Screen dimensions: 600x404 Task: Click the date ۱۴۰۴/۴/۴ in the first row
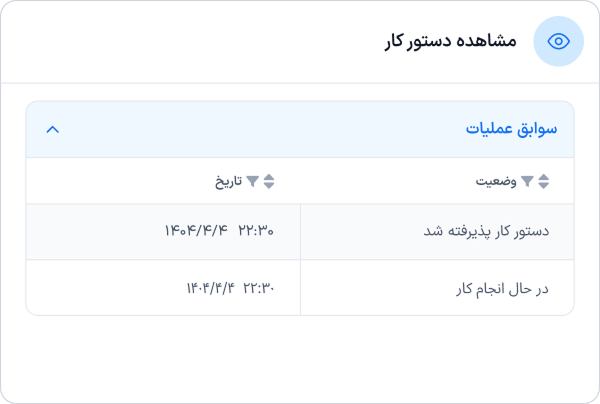click(x=197, y=231)
